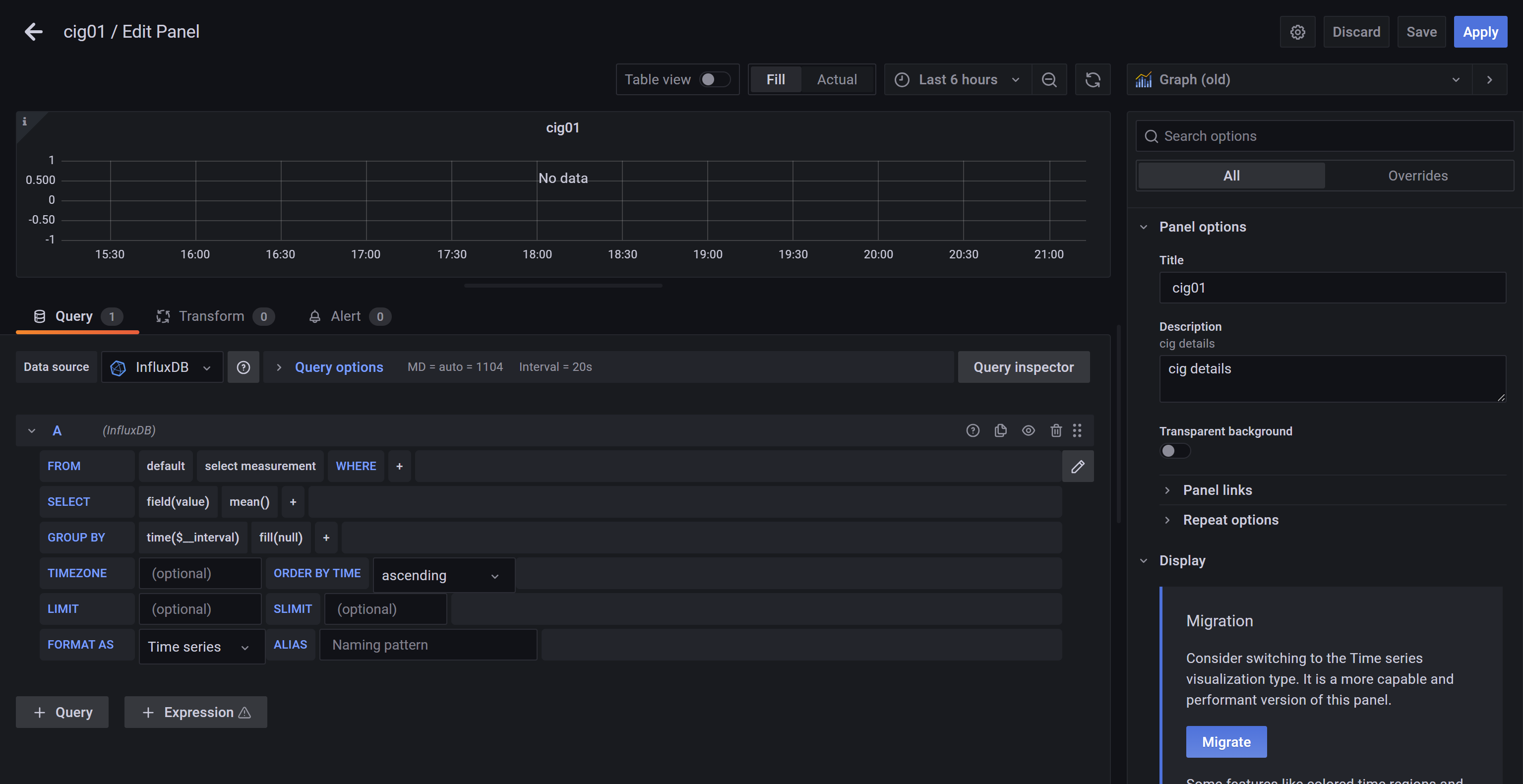Viewport: 1523px width, 784px height.
Task: Click the panel info corner icon
Action: (x=24, y=121)
